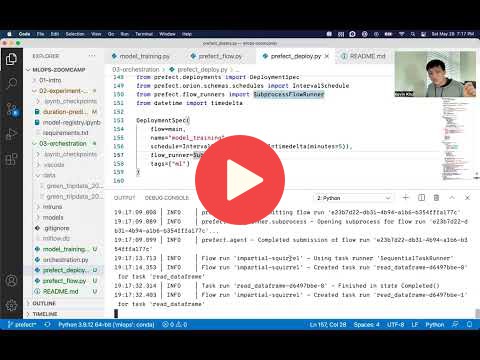
Task: Open Wi-Fi status in menu bar
Action: 402,34
